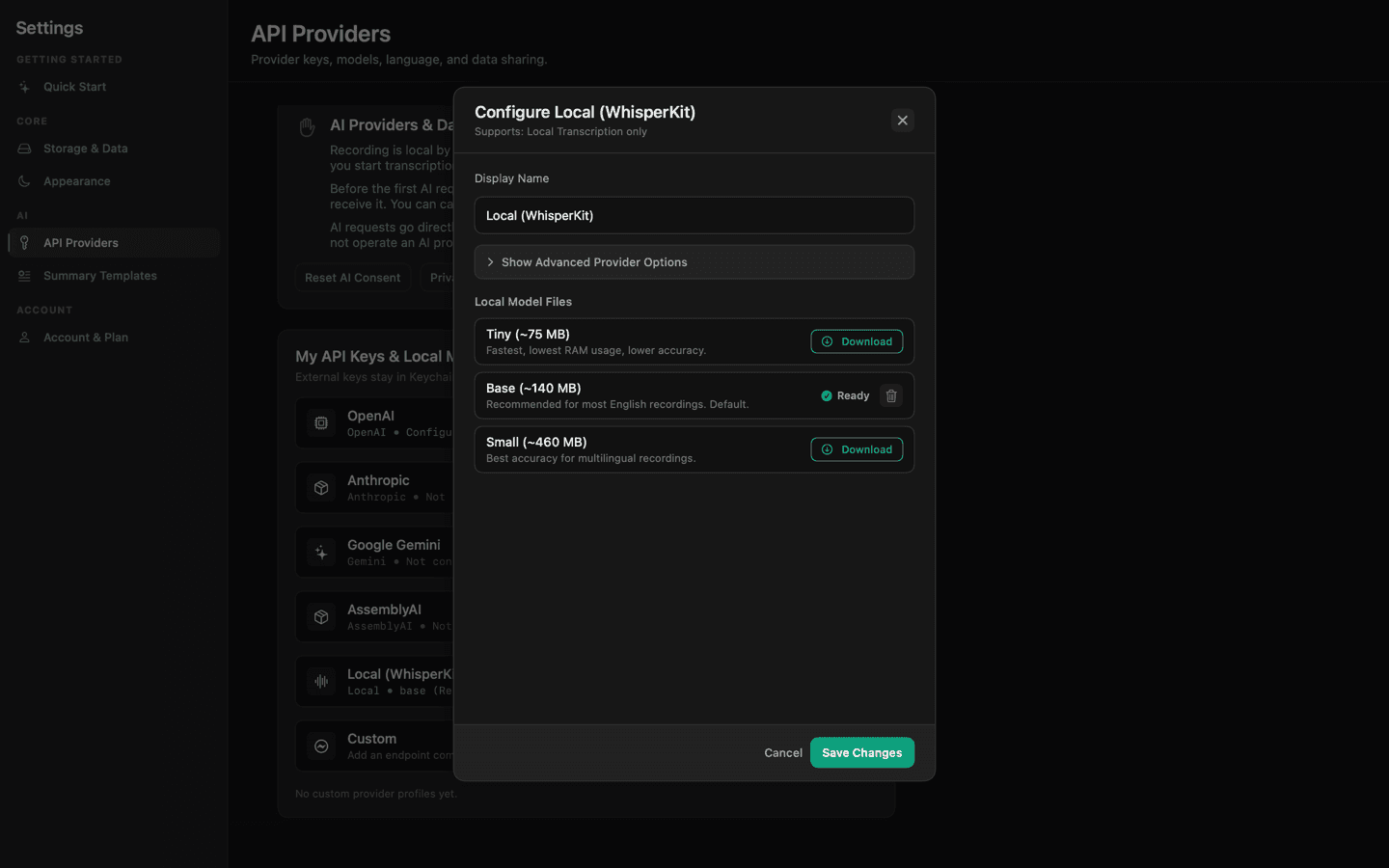Expand Show Advanced Provider Options
1389x868 pixels.
pos(694,262)
